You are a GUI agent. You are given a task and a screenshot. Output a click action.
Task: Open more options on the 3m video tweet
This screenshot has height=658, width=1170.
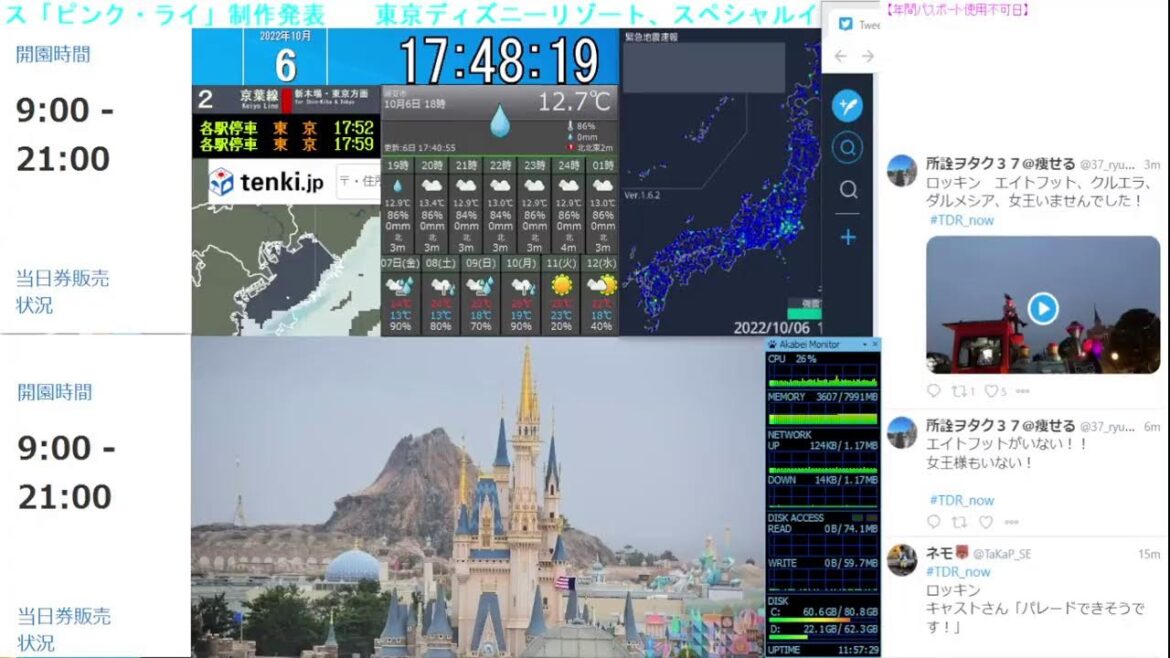(1023, 391)
